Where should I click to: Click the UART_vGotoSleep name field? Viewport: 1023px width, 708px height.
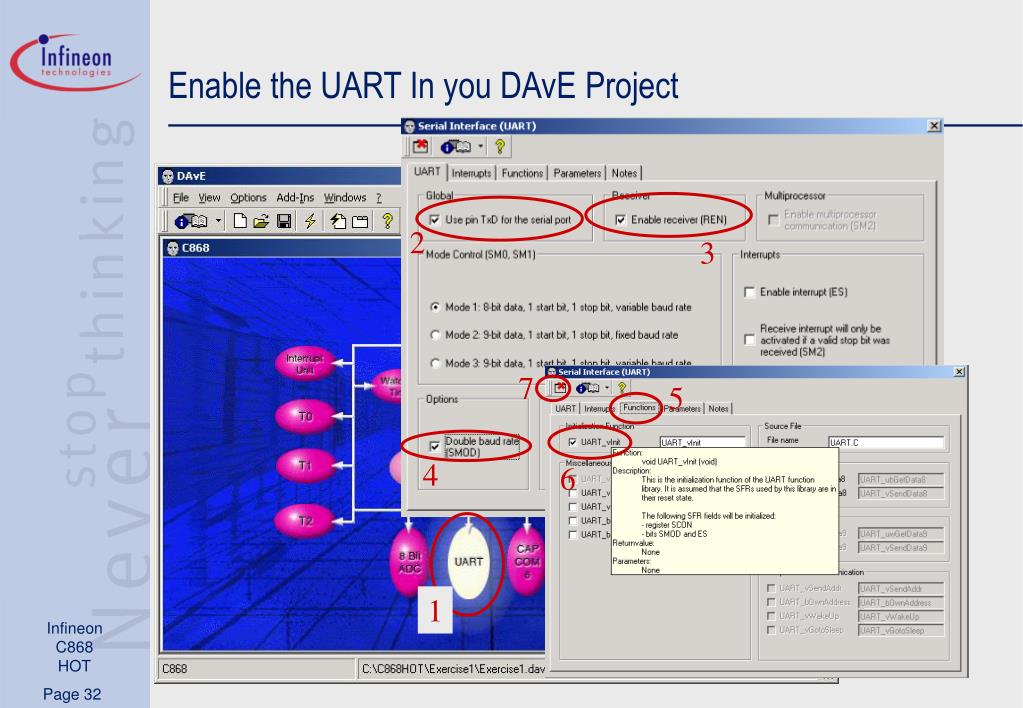[x=900, y=630]
